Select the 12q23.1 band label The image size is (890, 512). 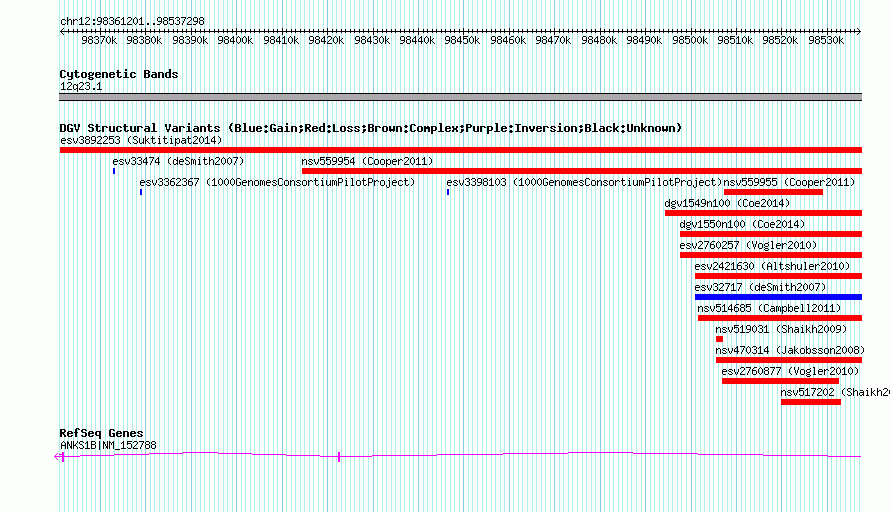pyautogui.click(x=81, y=86)
